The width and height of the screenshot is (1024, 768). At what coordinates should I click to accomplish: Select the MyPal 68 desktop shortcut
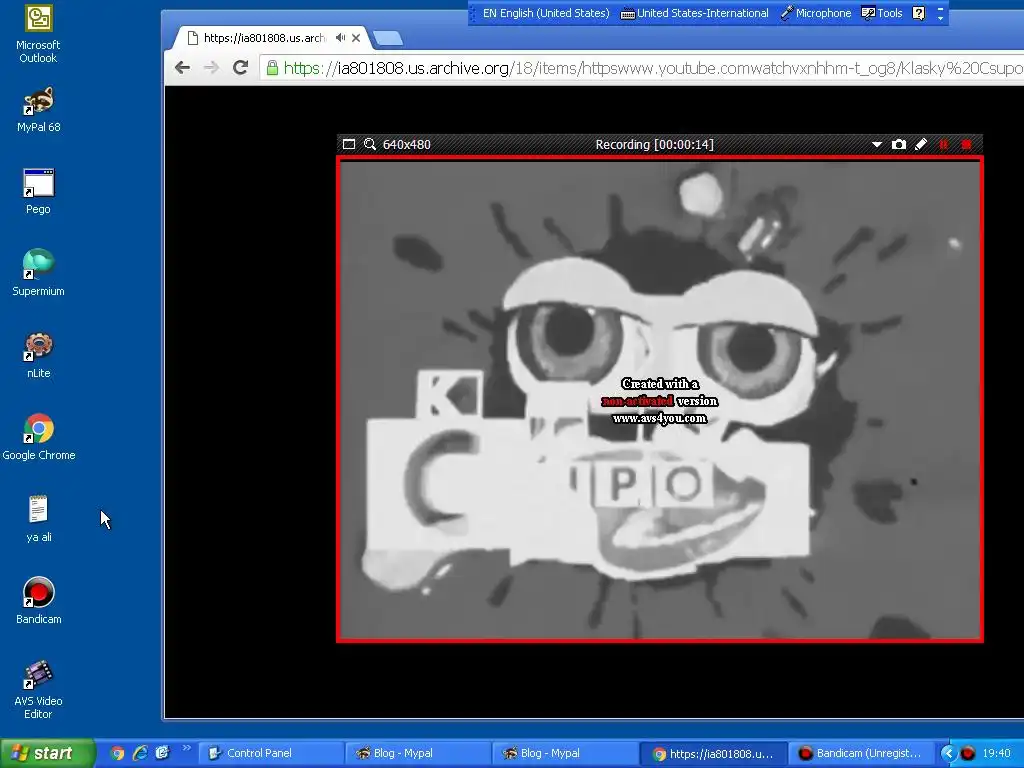coord(38,110)
